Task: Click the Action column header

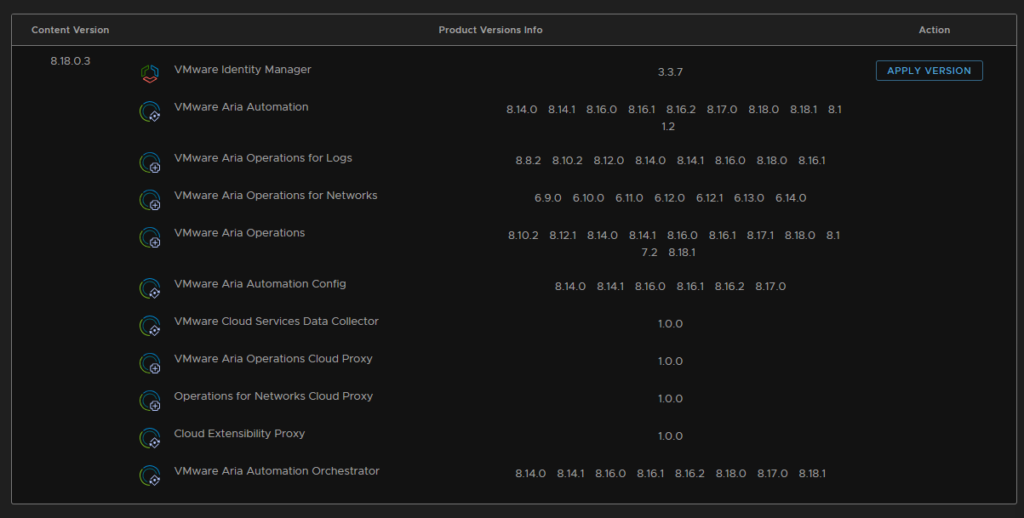Action: 934,30
